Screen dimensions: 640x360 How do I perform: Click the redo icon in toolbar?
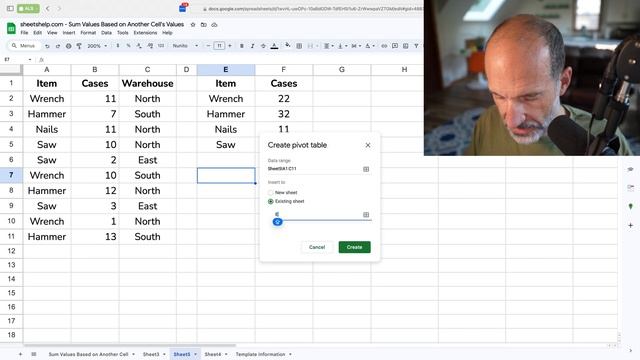58,46
